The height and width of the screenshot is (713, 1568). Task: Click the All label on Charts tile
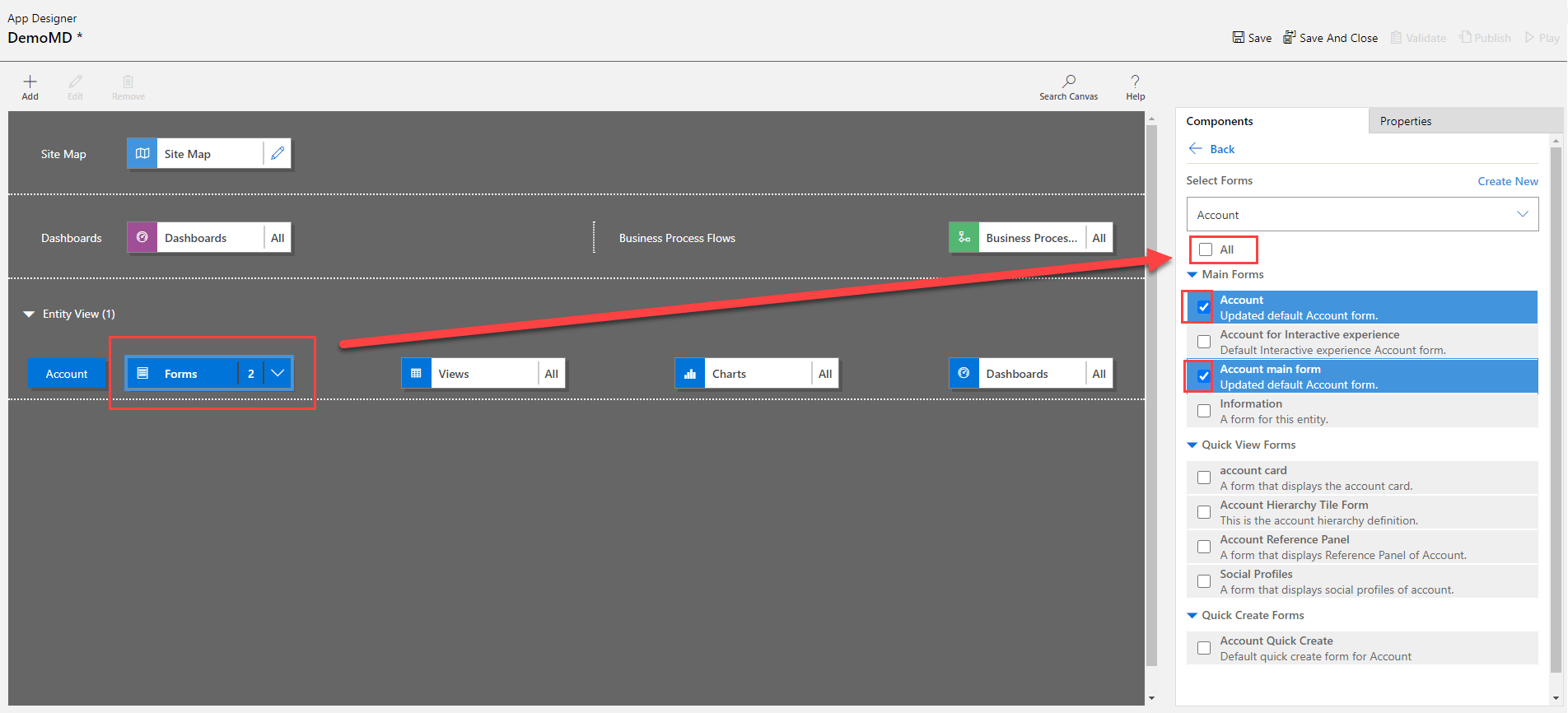825,374
